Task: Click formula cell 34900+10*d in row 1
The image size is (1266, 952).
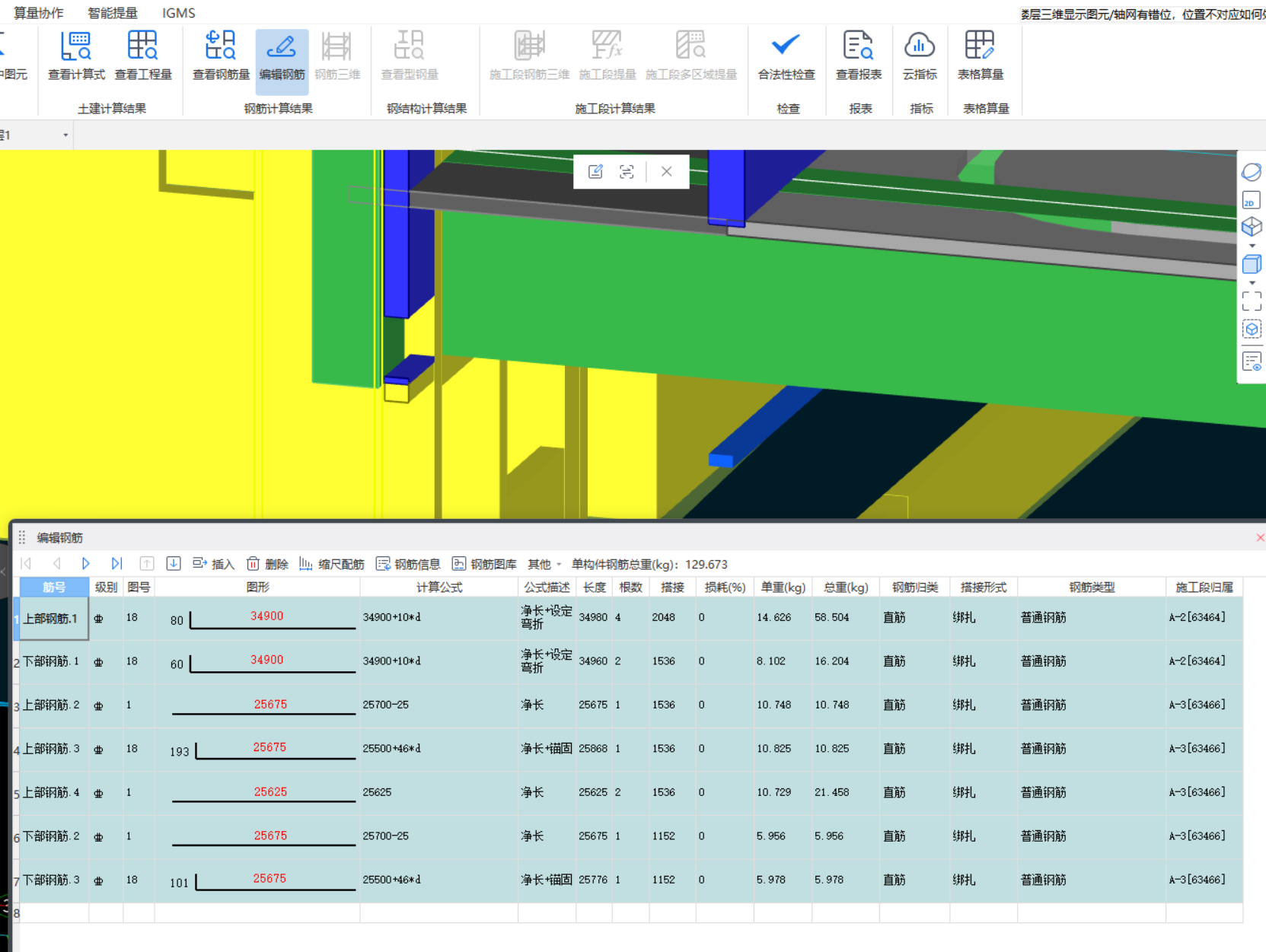Action: [x=439, y=617]
